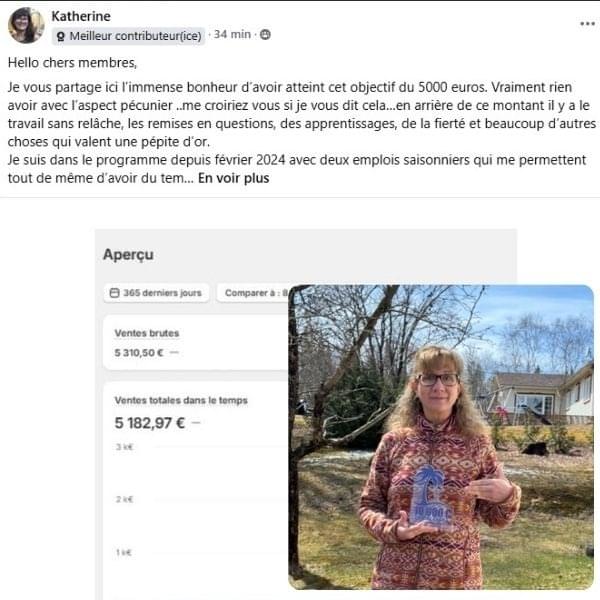
Task: Open the photo of woman holding trophy
Action: 441,437
